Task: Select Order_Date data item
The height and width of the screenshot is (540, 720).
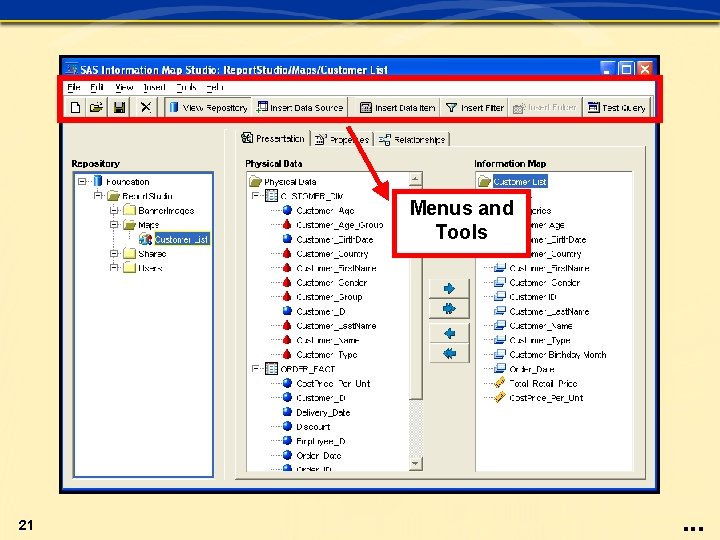Action: pos(531,369)
